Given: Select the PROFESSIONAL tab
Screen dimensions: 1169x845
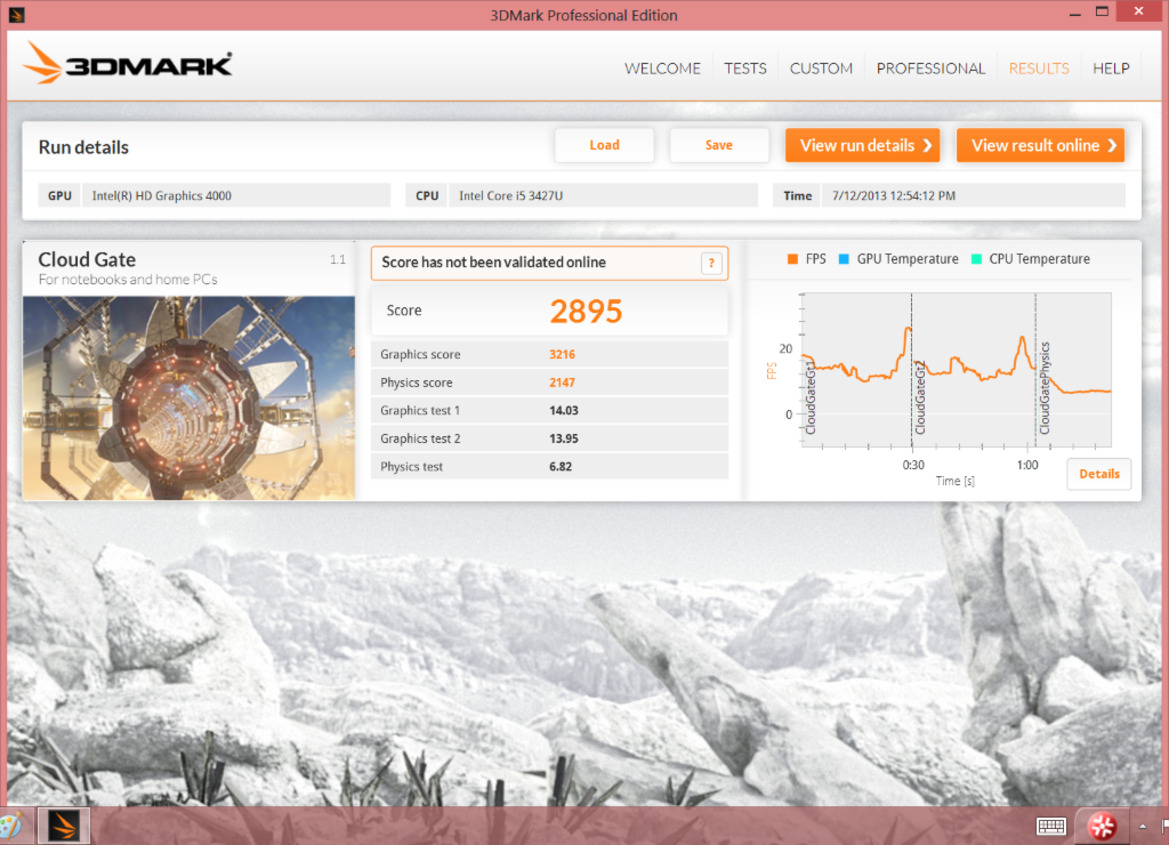Looking at the screenshot, I should 930,69.
